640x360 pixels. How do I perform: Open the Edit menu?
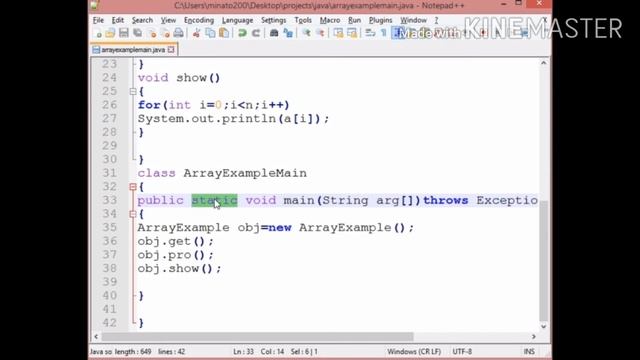[x=118, y=20]
